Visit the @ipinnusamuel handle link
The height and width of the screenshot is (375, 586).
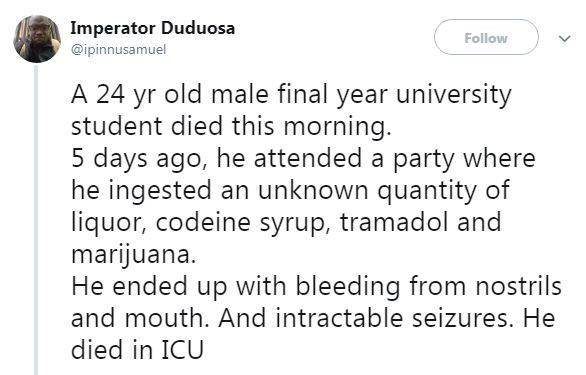(x=118, y=49)
